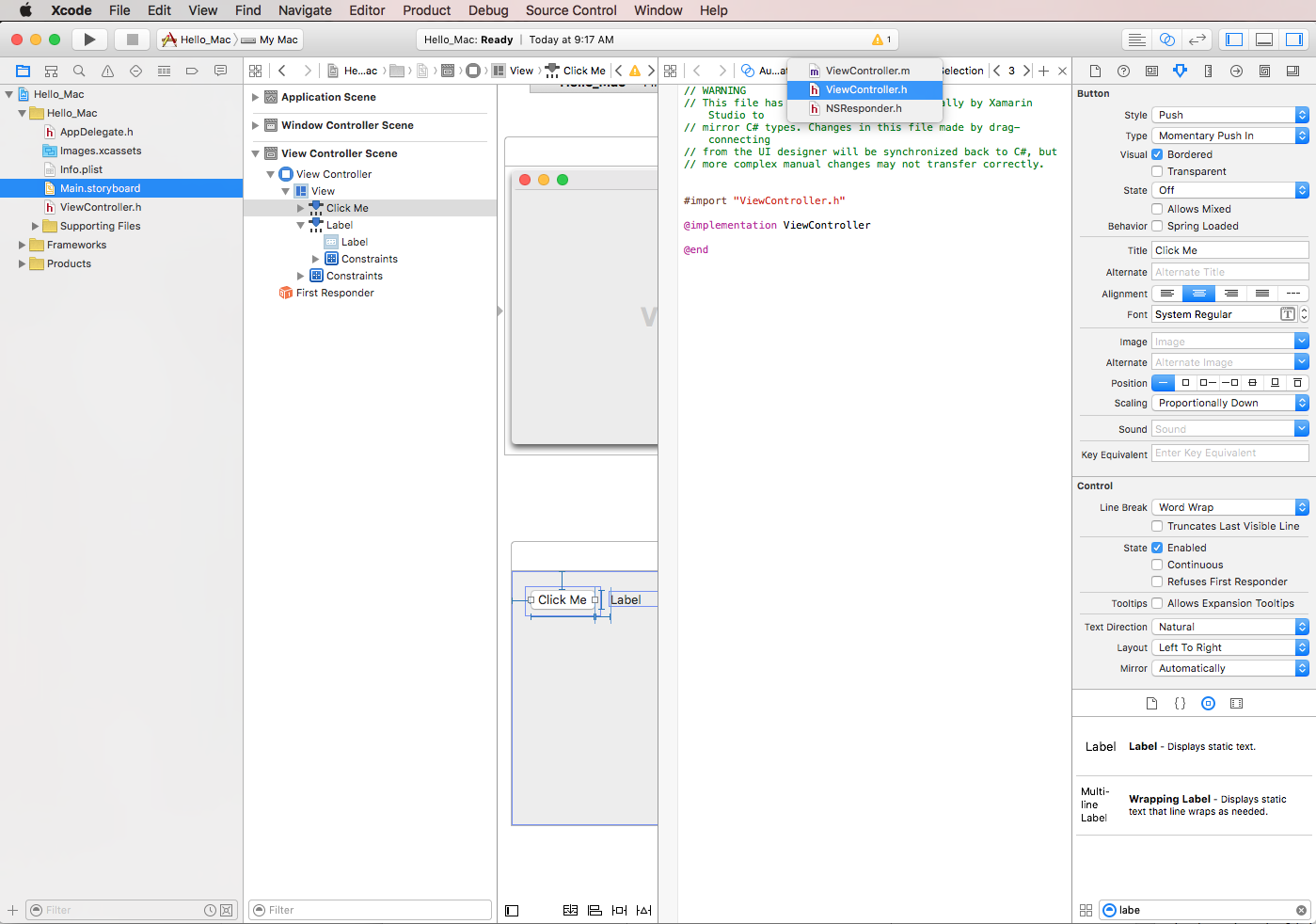Switch to the Size inspector
This screenshot has width=1316, height=924.
tap(1209, 70)
